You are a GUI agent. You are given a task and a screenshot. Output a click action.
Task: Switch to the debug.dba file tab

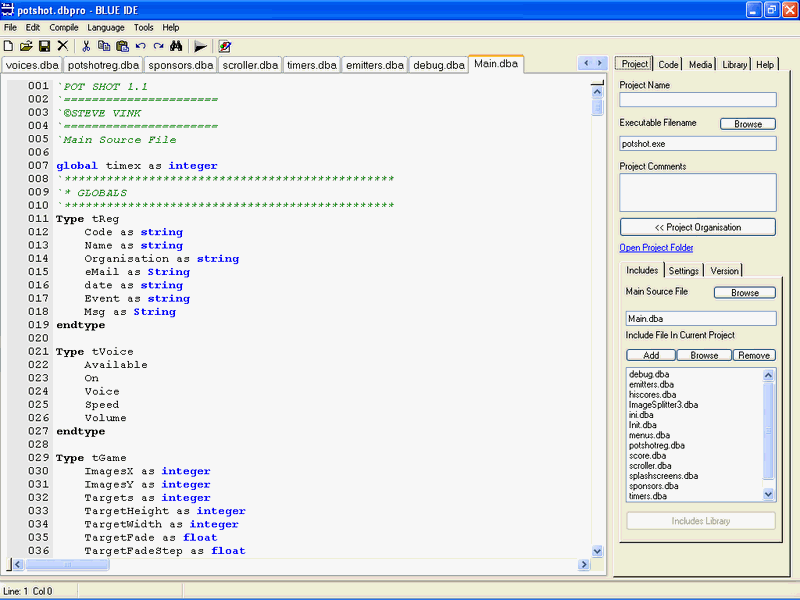pyautogui.click(x=439, y=65)
